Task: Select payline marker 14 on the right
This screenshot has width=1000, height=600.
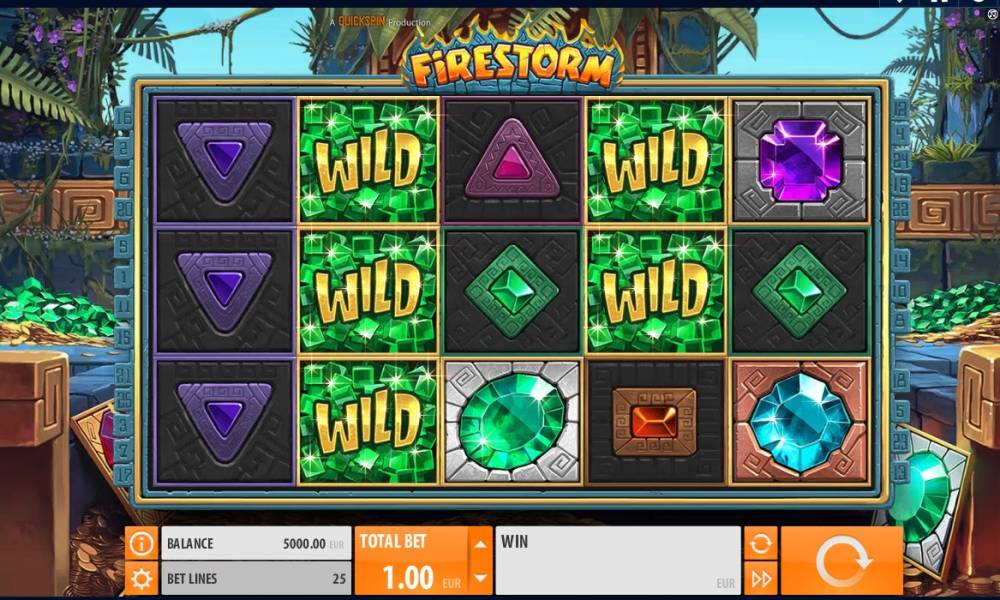Action: pyautogui.click(x=900, y=260)
